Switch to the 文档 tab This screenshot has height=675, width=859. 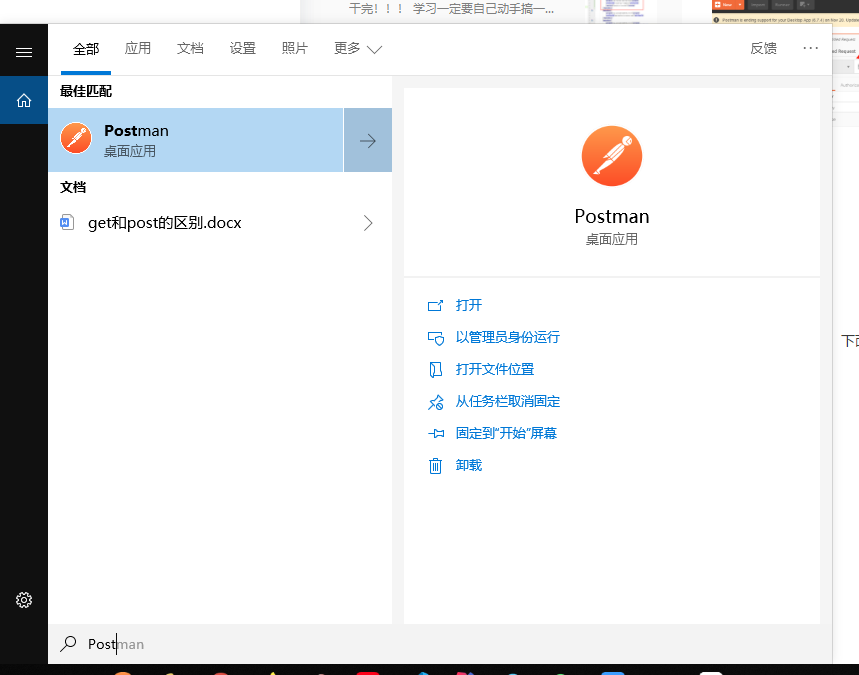tap(190, 48)
